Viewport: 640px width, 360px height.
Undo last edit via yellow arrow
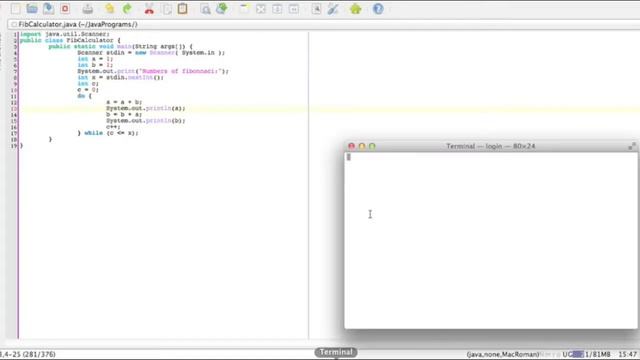(x=109, y=9)
